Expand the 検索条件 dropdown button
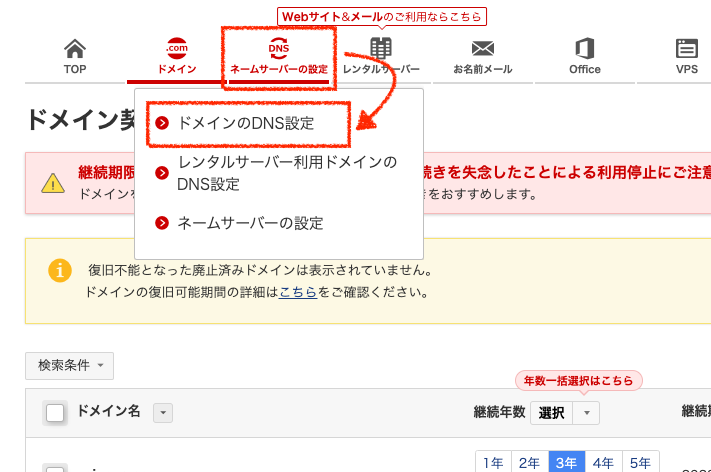The width and height of the screenshot is (711, 472). (x=69, y=365)
